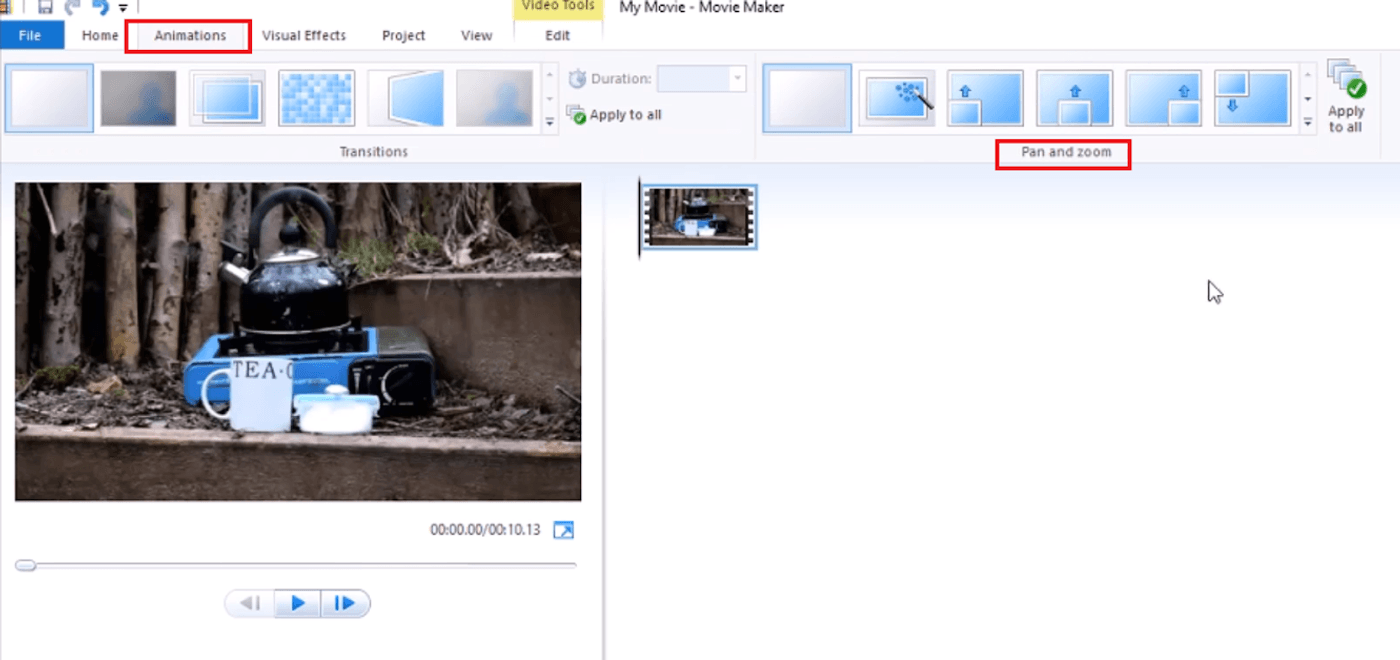This screenshot has height=660, width=1400.
Task: Select the Crossfade transition with overlapping frames
Action: coord(227,97)
